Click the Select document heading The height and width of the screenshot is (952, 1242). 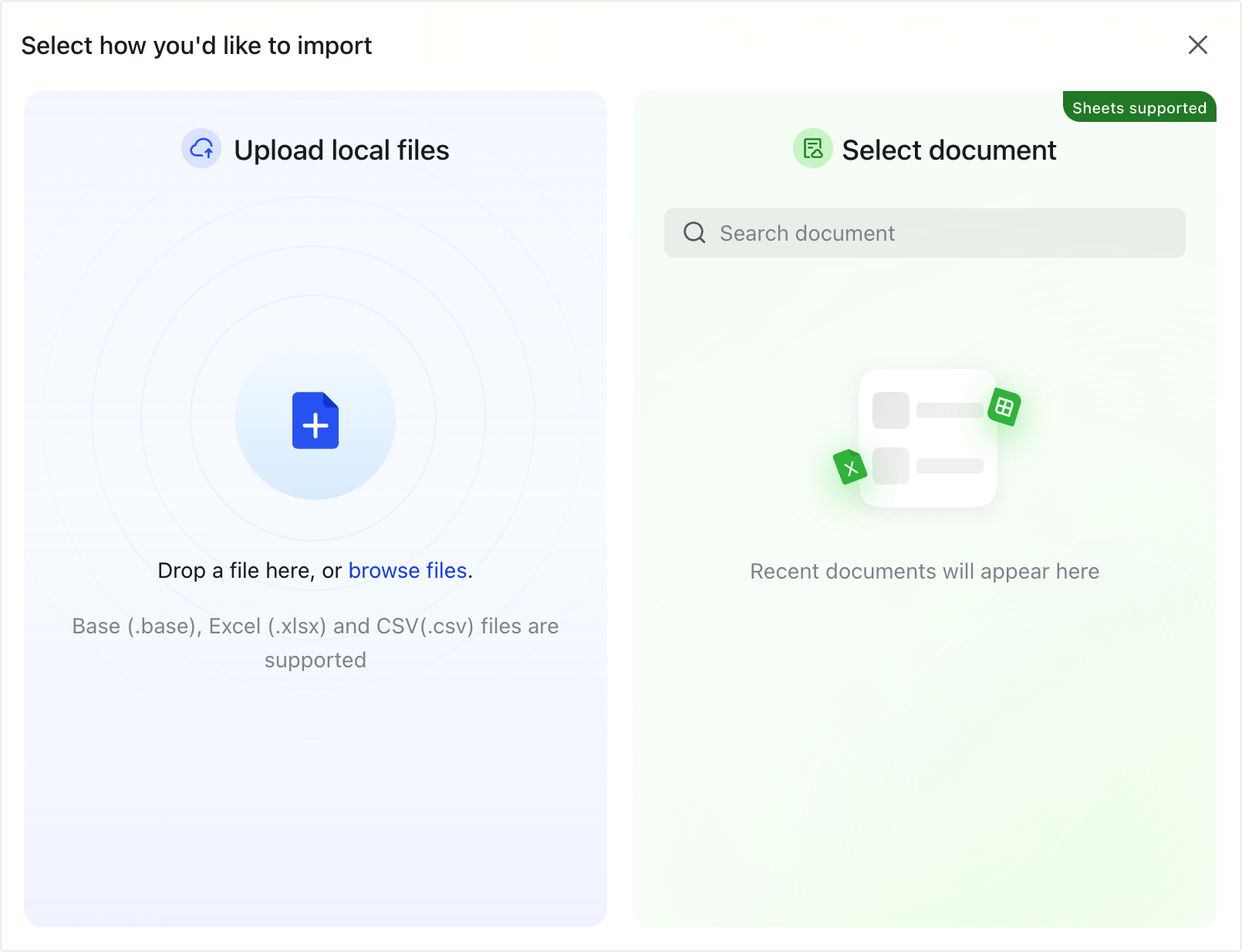coord(949,150)
